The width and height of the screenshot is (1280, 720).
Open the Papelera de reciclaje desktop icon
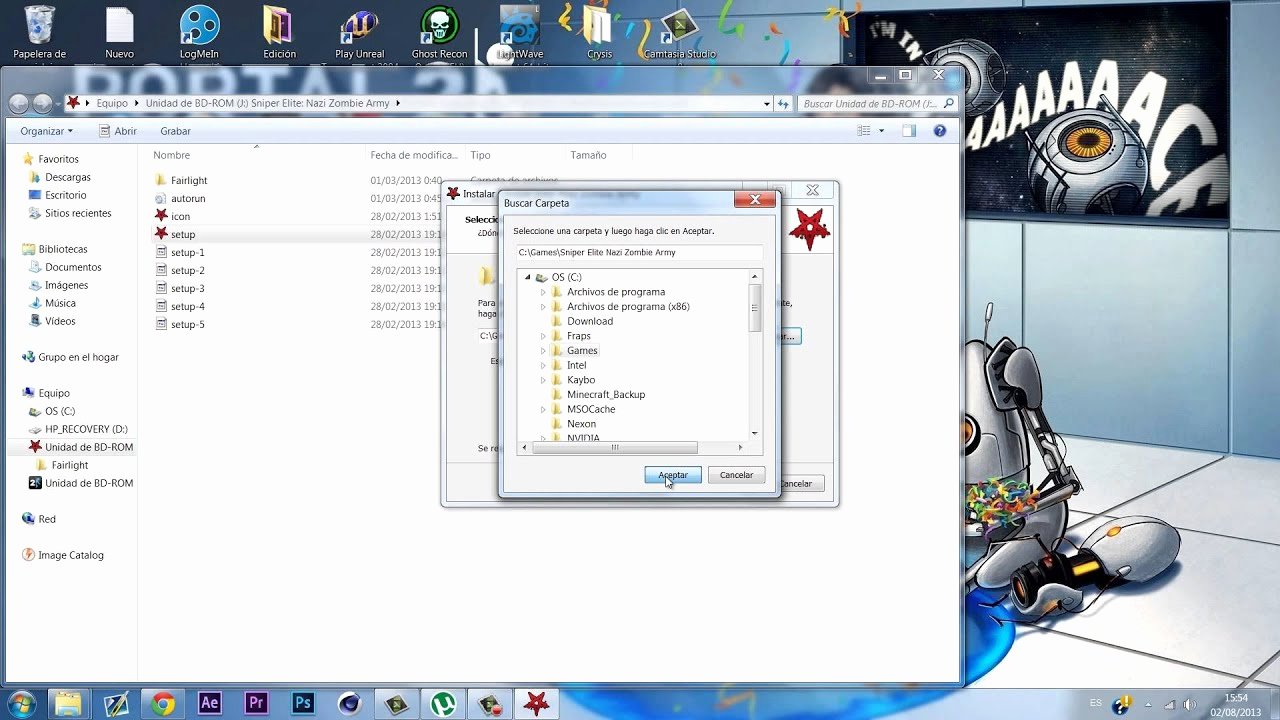(40, 33)
